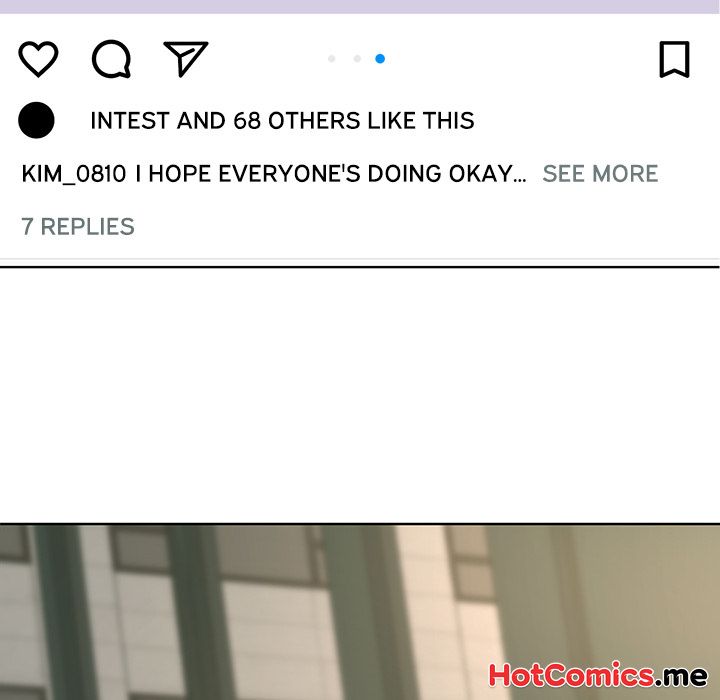The width and height of the screenshot is (720, 700).
Task: Open INTEST's profile from the likes line
Action: tap(130, 121)
